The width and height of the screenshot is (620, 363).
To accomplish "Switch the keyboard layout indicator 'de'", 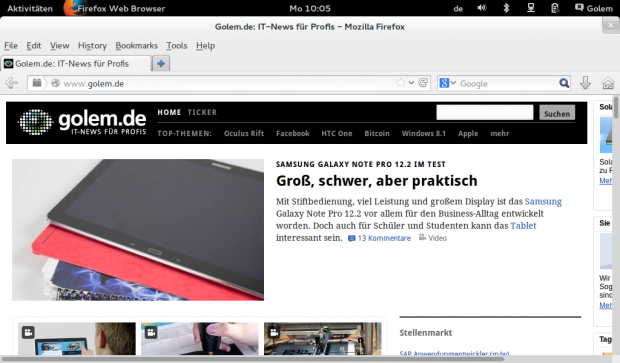I will coord(458,8).
